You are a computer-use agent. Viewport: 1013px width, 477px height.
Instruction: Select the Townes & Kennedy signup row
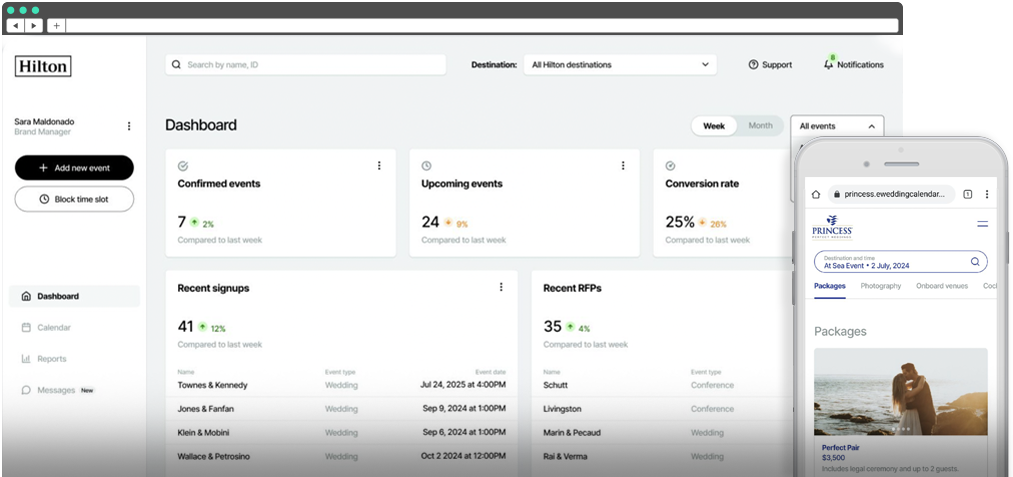coord(342,385)
